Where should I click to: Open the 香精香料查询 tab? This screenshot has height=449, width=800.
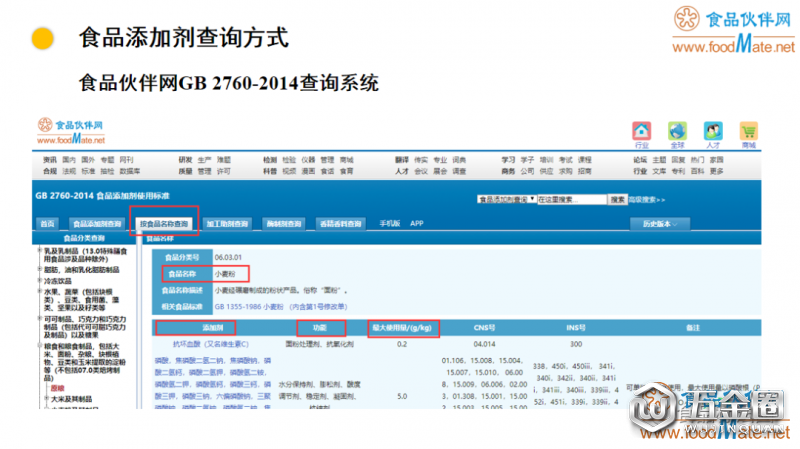340,224
